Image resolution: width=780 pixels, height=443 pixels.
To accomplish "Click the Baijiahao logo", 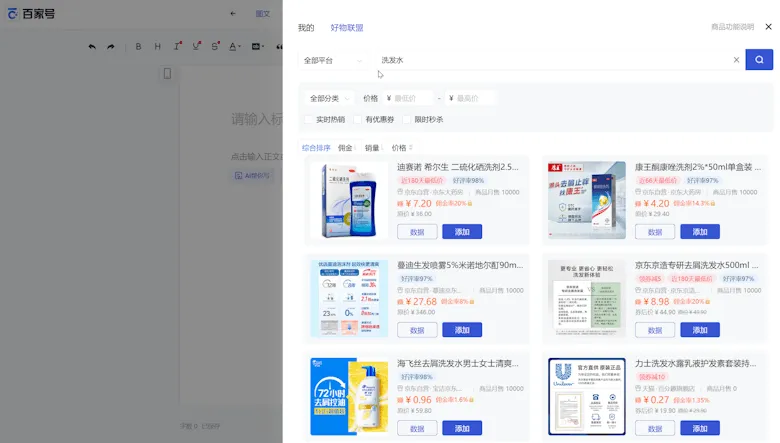I will [x=31, y=14].
